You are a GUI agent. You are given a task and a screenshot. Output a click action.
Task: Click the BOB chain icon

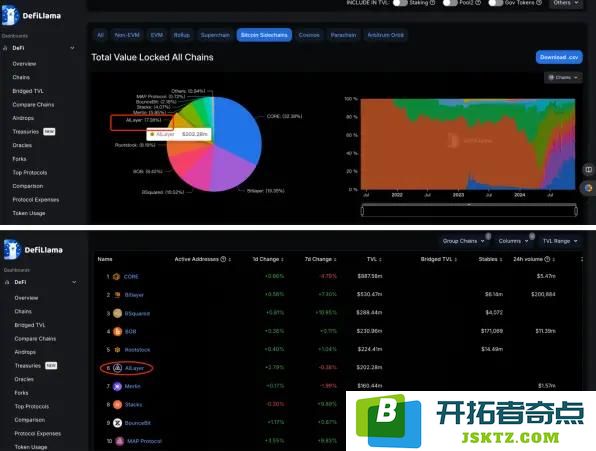(x=117, y=331)
